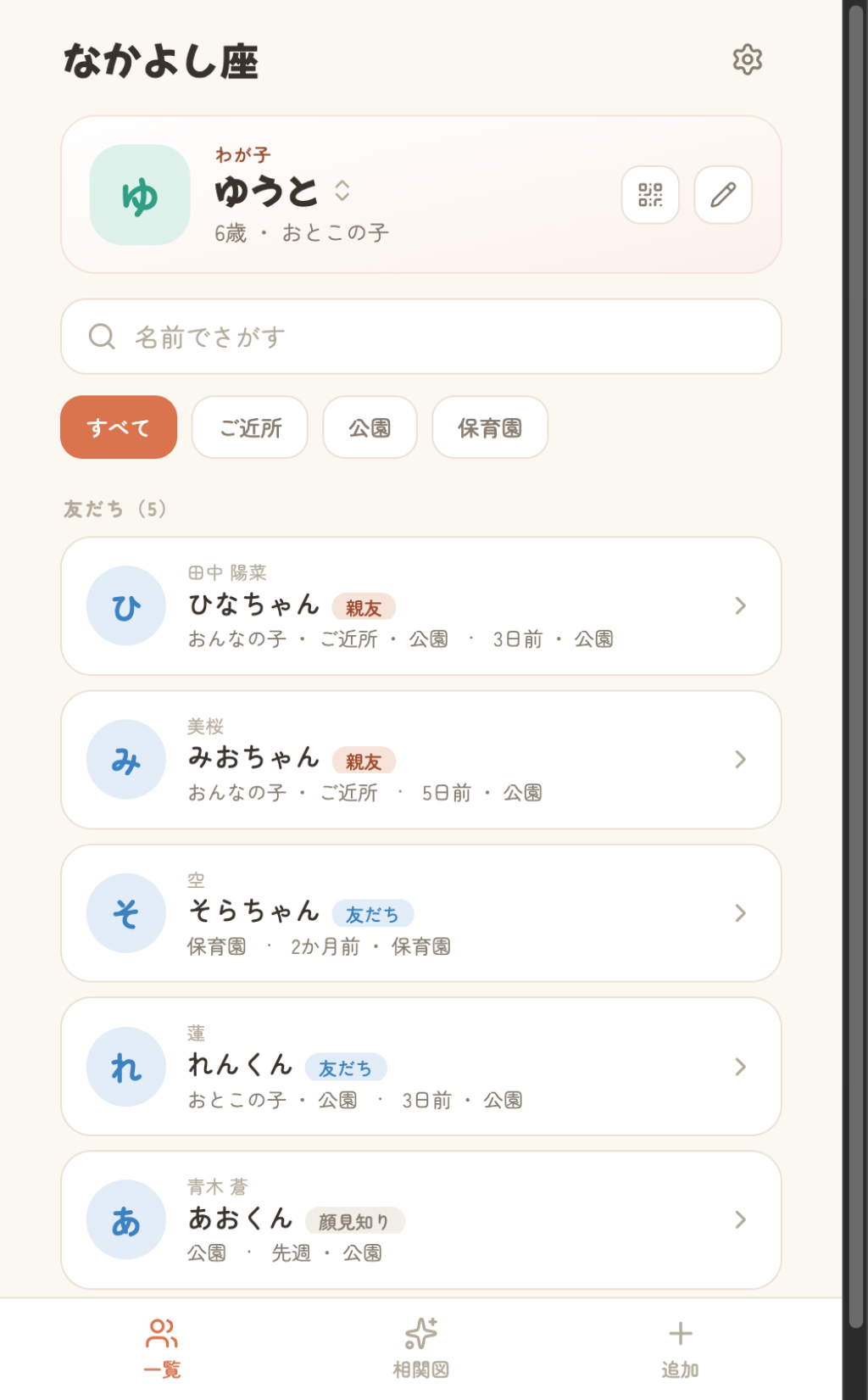Image resolution: width=868 pixels, height=1400 pixels.
Task: Expand れんくん's details chevron
Action: click(740, 1067)
